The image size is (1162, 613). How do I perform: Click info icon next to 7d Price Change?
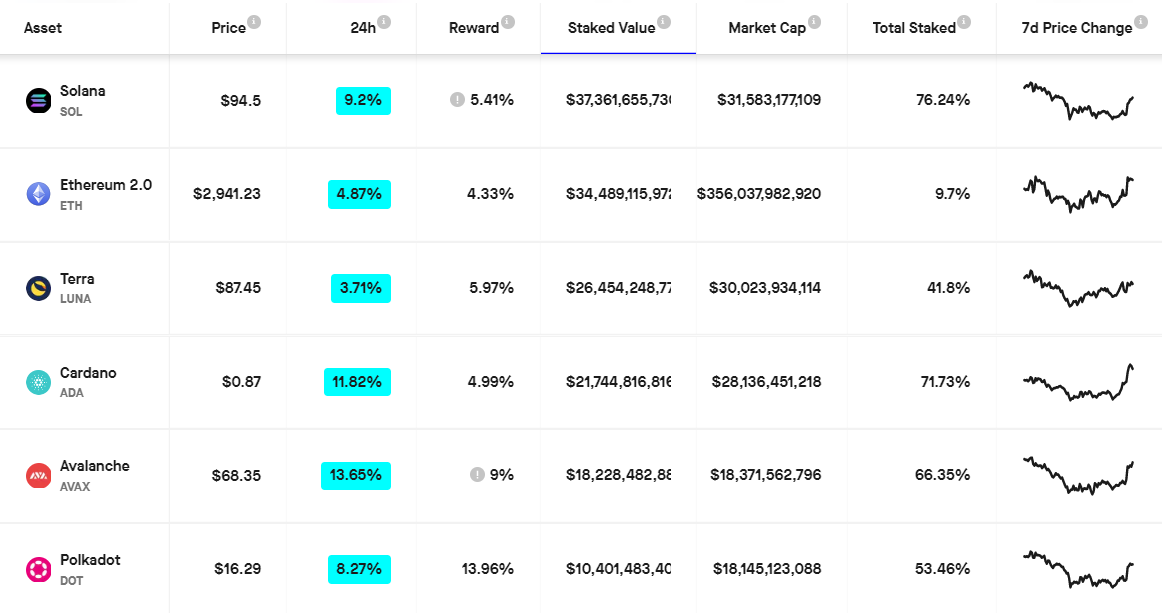click(1141, 22)
